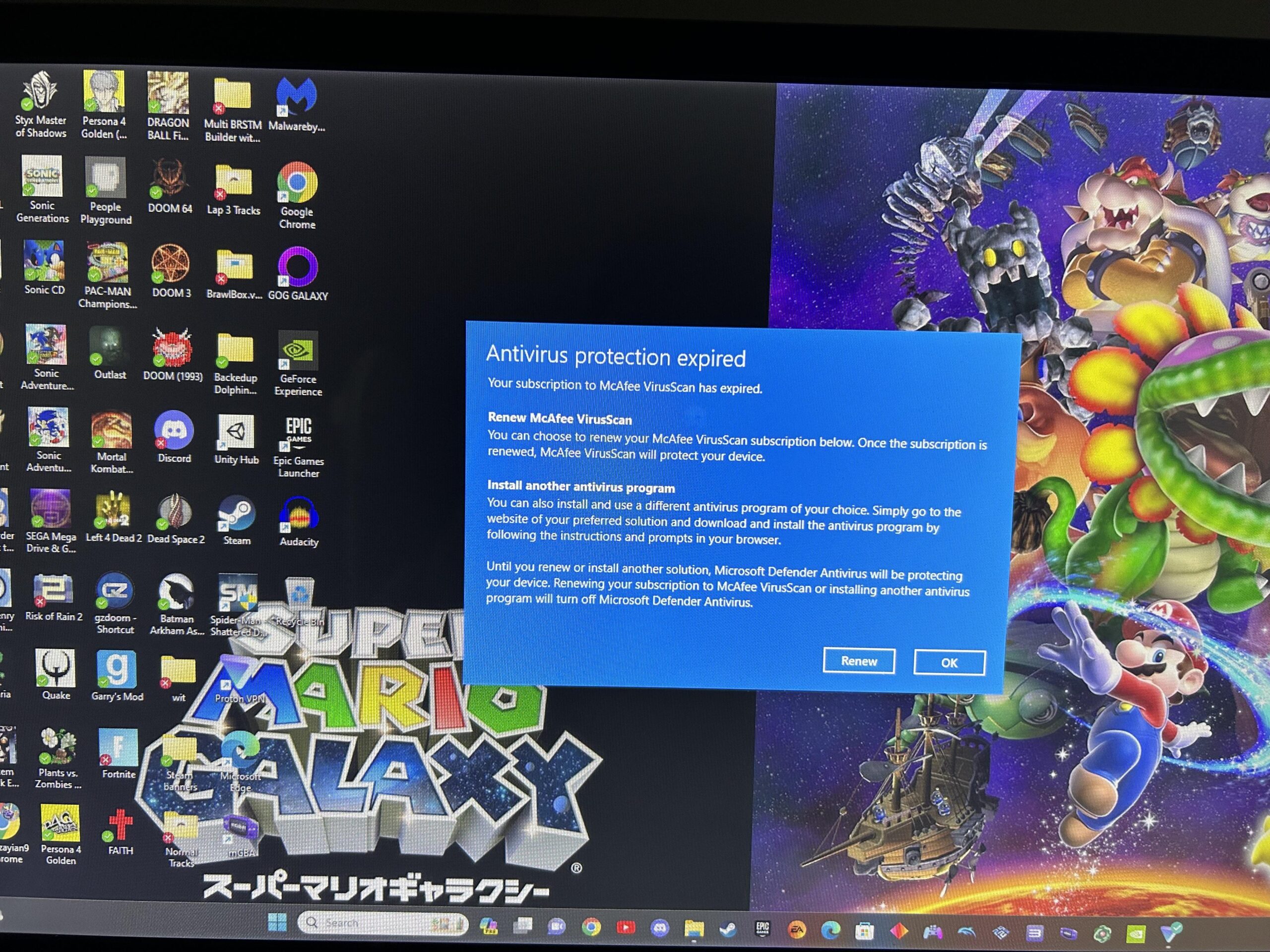Open GOG GALAXY desktop shortcut

tap(297, 274)
